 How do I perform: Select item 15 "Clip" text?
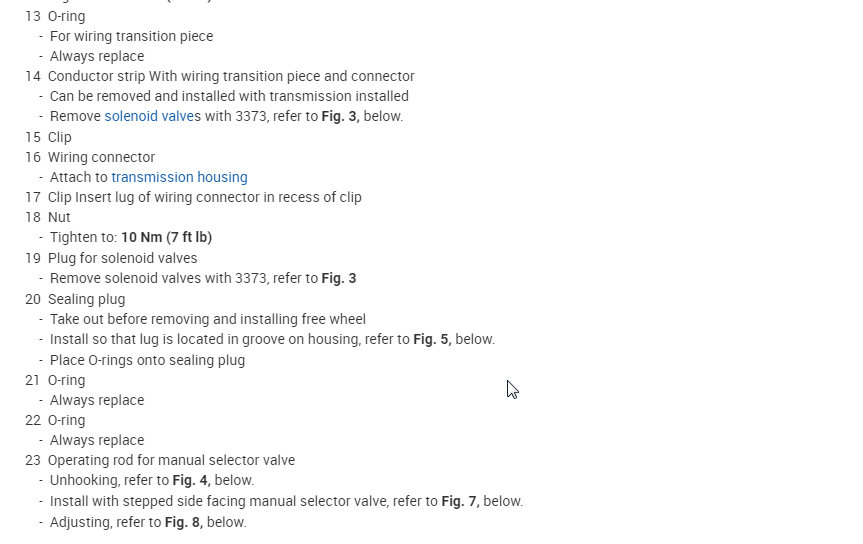point(59,137)
